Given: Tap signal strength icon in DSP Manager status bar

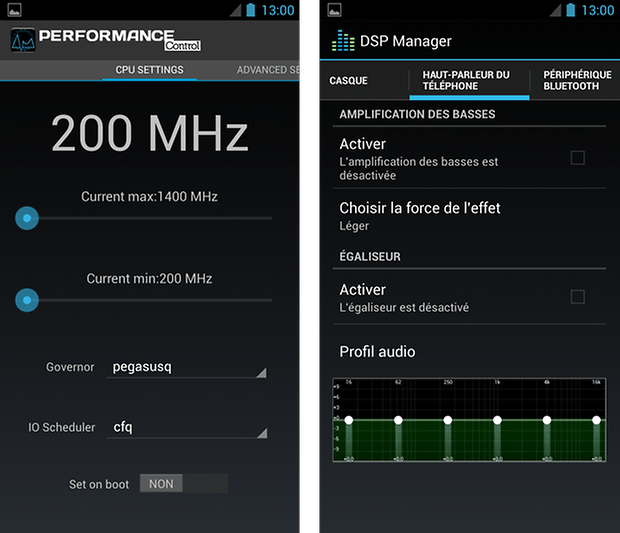Looking at the screenshot, I should [556, 10].
